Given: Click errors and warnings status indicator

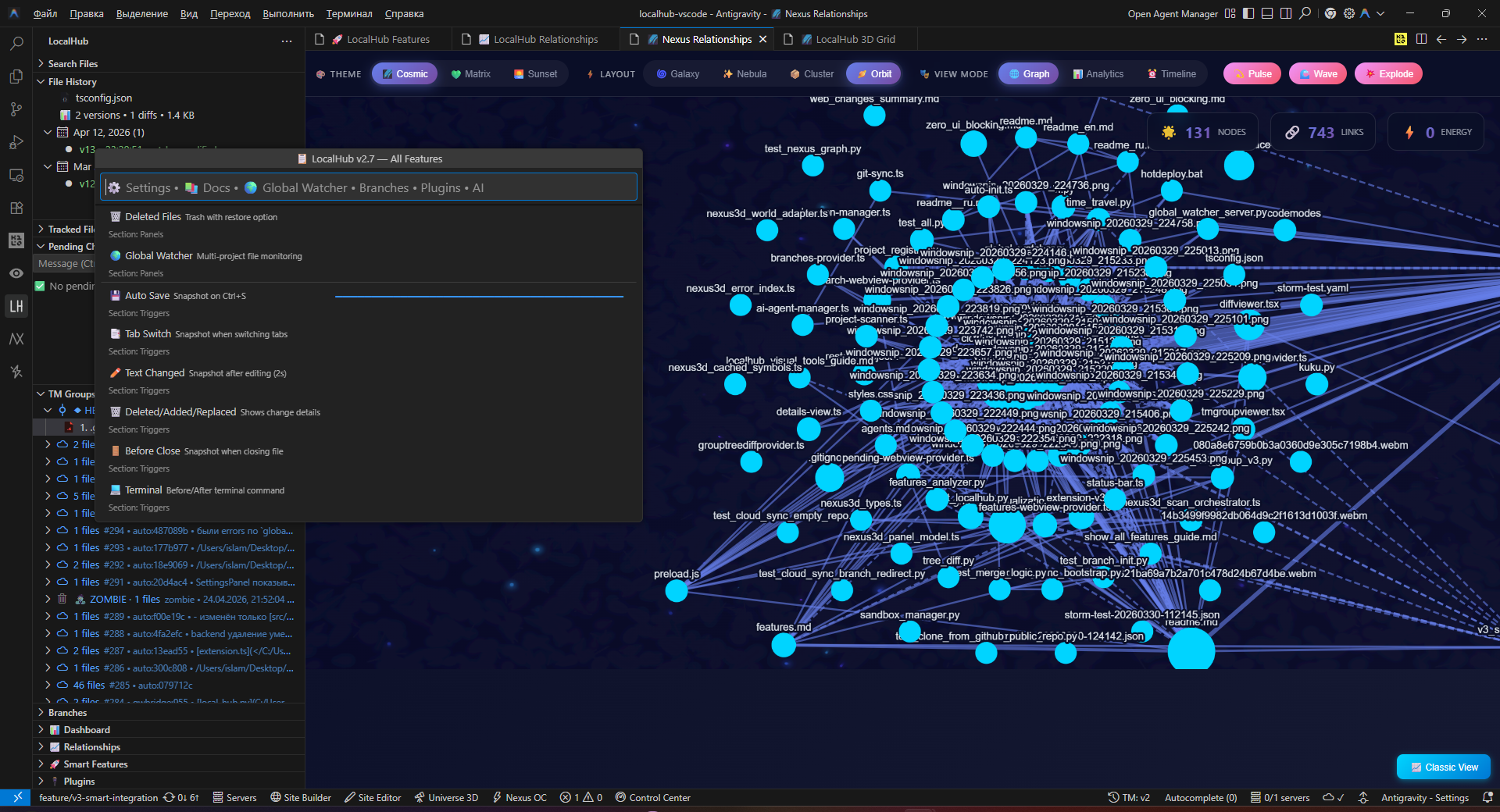Looking at the screenshot, I should click(581, 797).
